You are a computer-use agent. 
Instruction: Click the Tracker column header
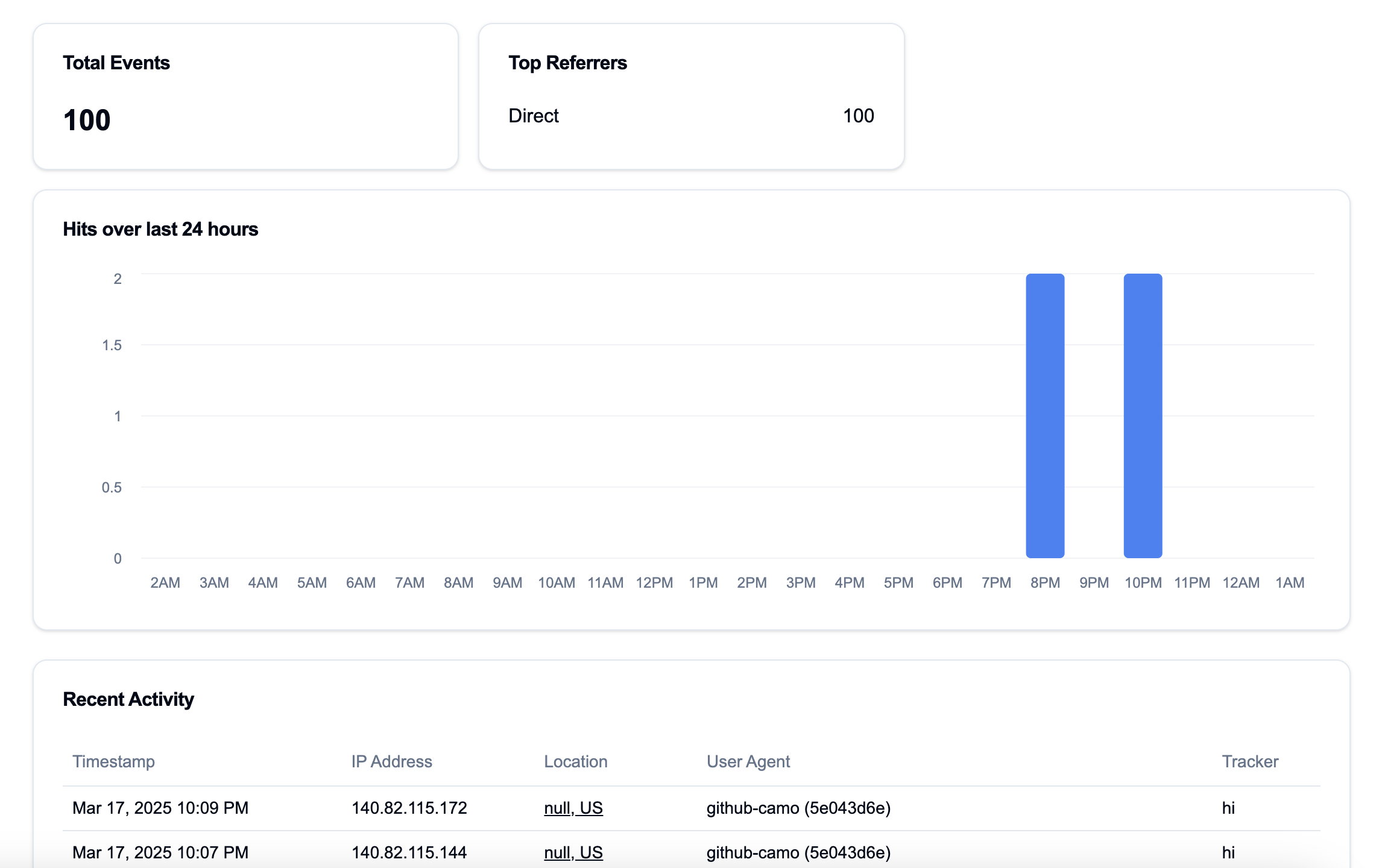click(1249, 761)
